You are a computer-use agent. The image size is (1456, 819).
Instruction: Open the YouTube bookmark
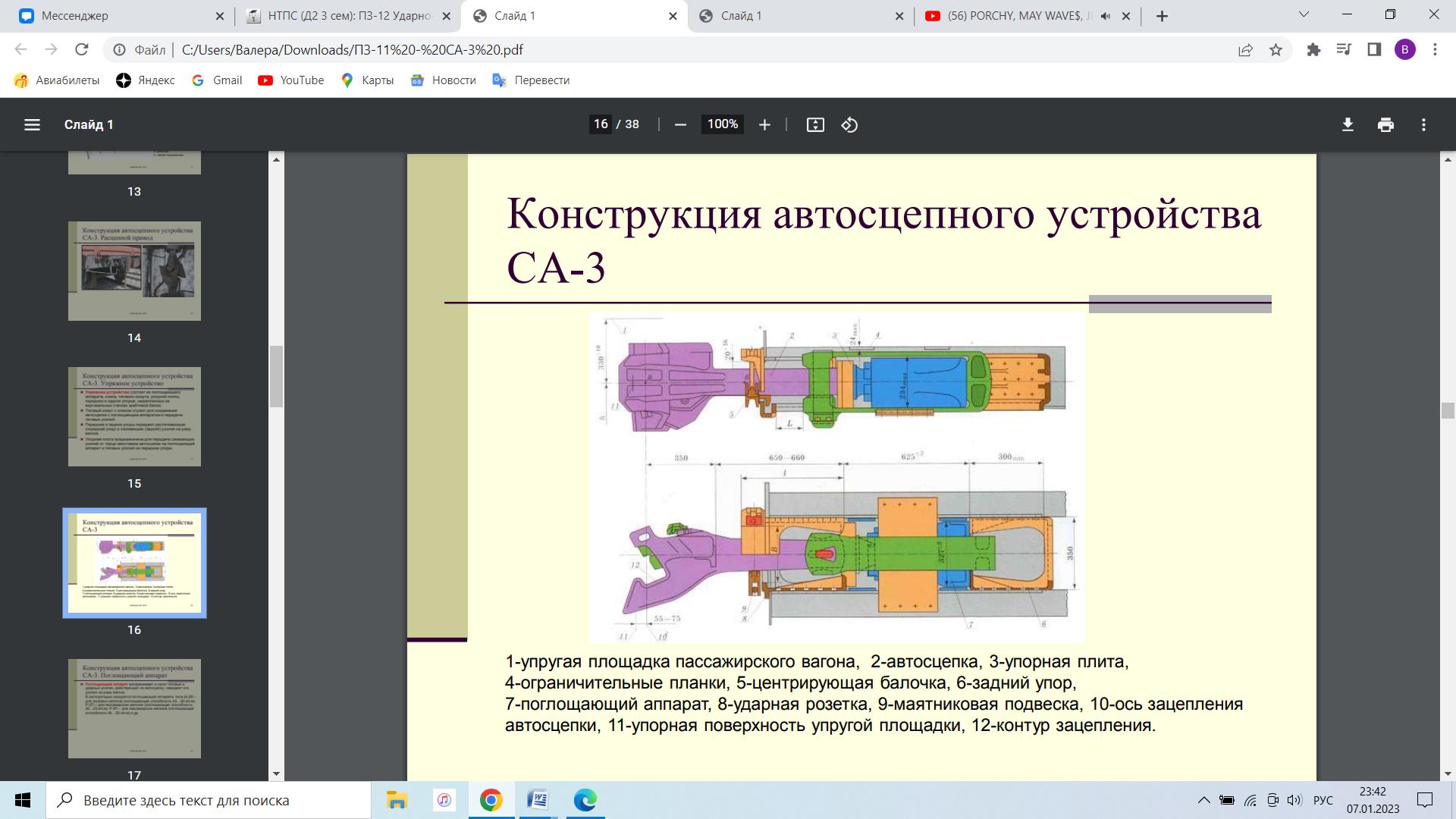click(x=291, y=80)
